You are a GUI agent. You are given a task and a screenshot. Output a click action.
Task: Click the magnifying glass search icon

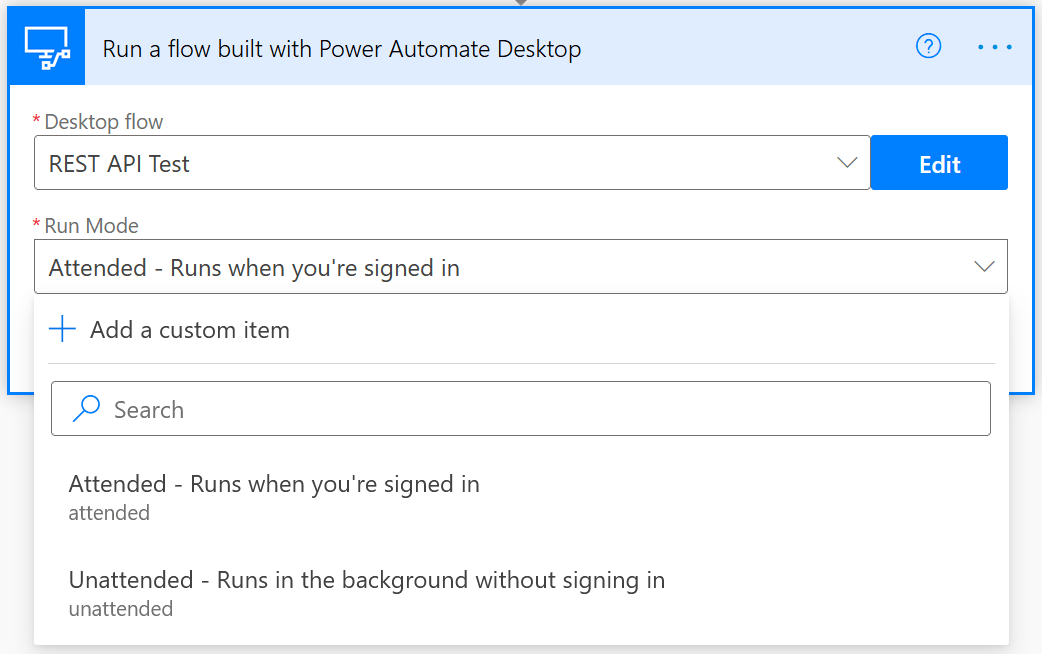coord(86,409)
